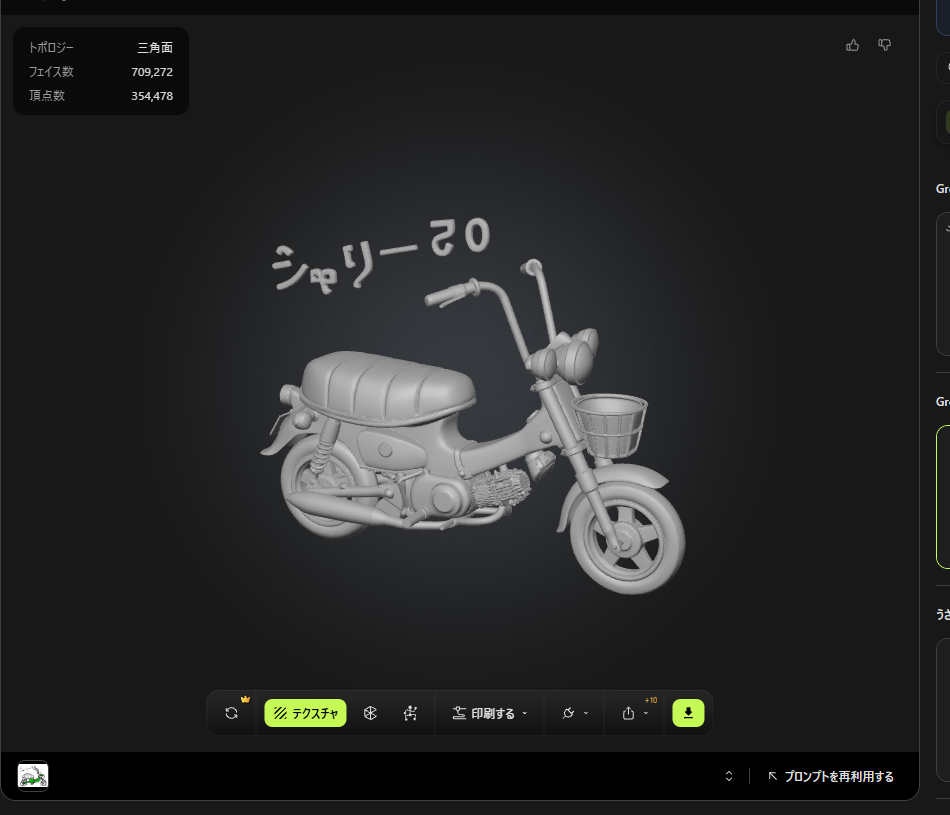Image resolution: width=950 pixels, height=815 pixels.
Task: Open the share dropdown with +10 badge
Action: 634,713
